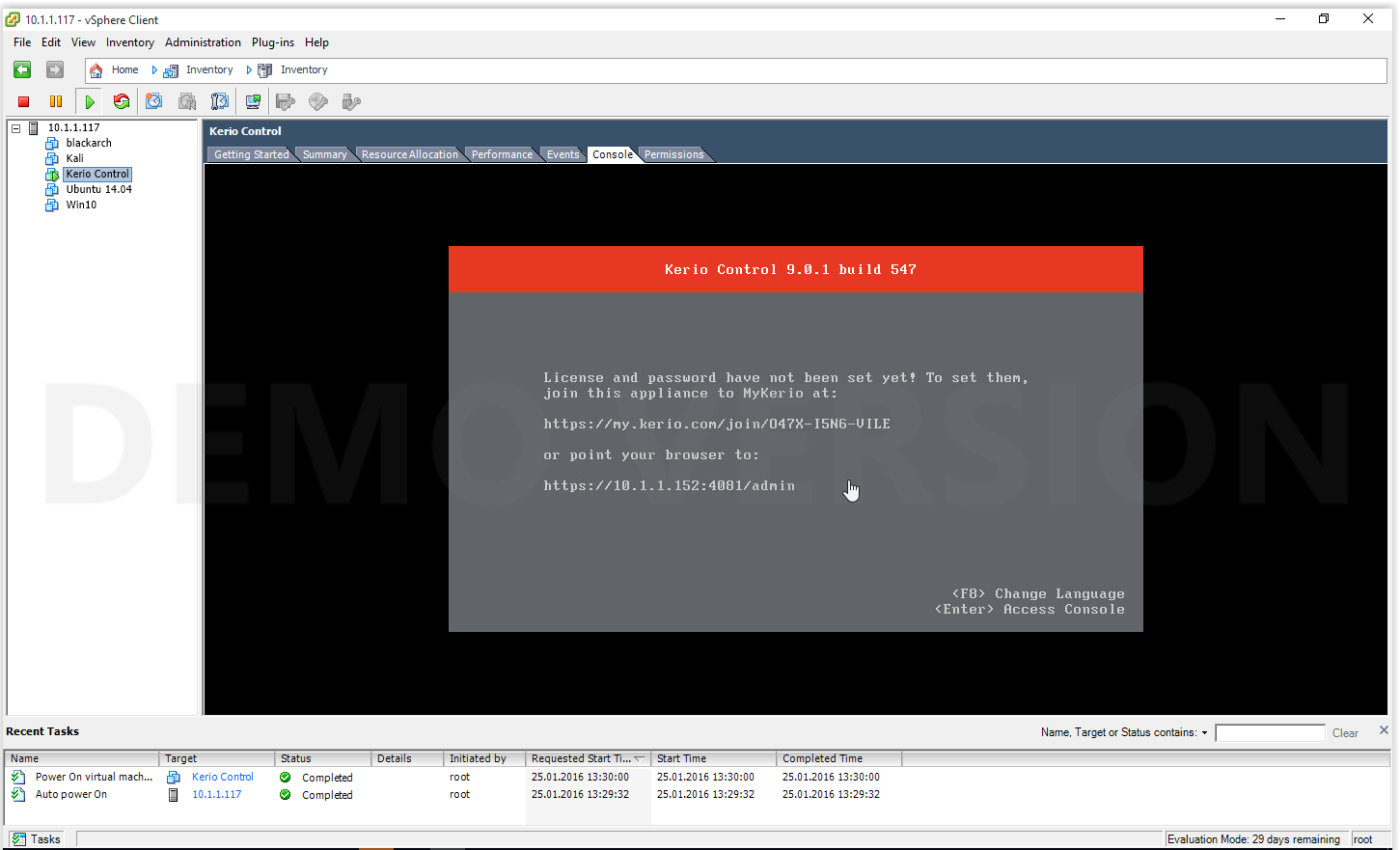Click the CD/DVD drive connection icon

click(x=318, y=101)
